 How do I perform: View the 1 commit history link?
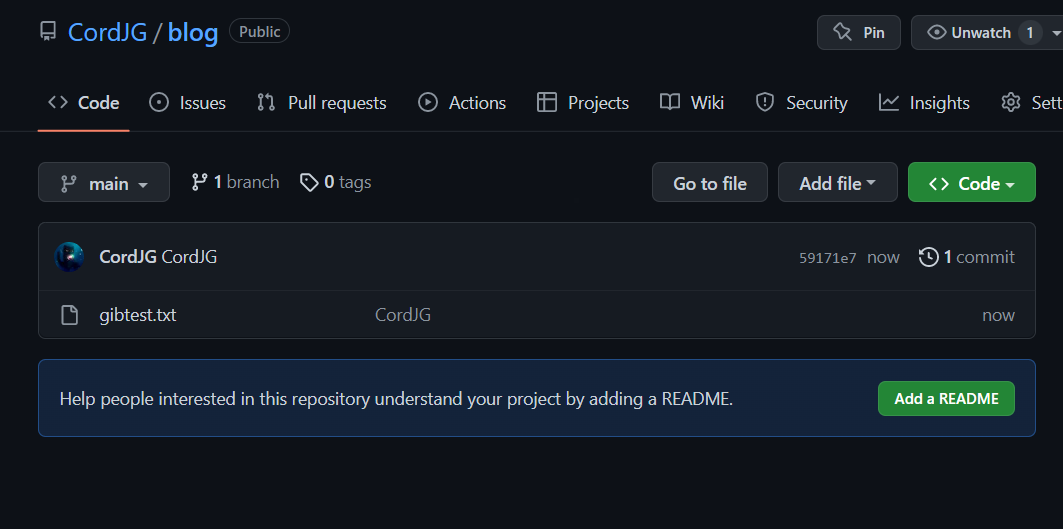click(x=967, y=257)
